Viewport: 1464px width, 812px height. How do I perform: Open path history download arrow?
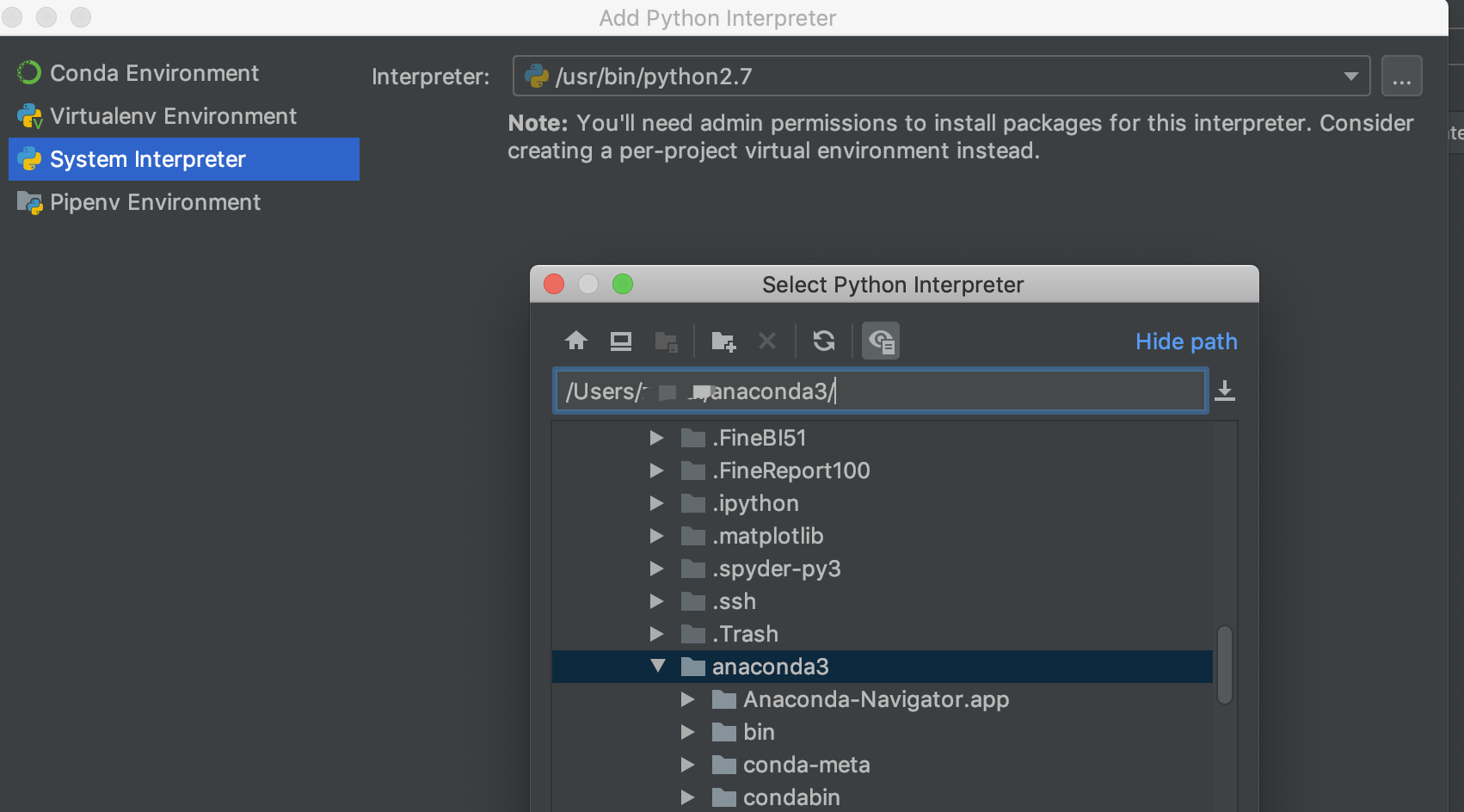(1225, 391)
